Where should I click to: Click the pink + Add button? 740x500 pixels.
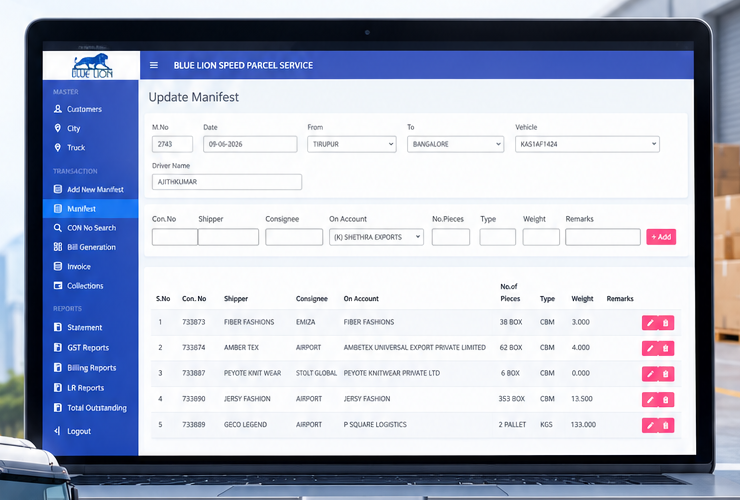tap(661, 237)
